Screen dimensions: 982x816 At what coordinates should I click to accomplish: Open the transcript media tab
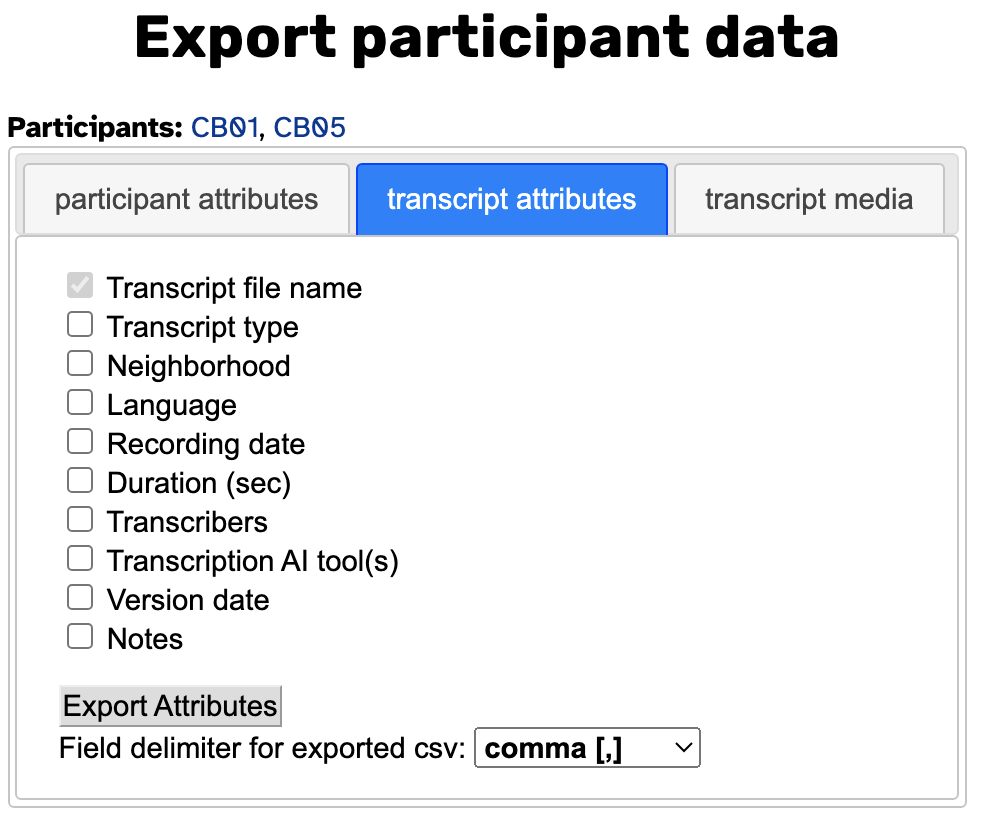809,199
